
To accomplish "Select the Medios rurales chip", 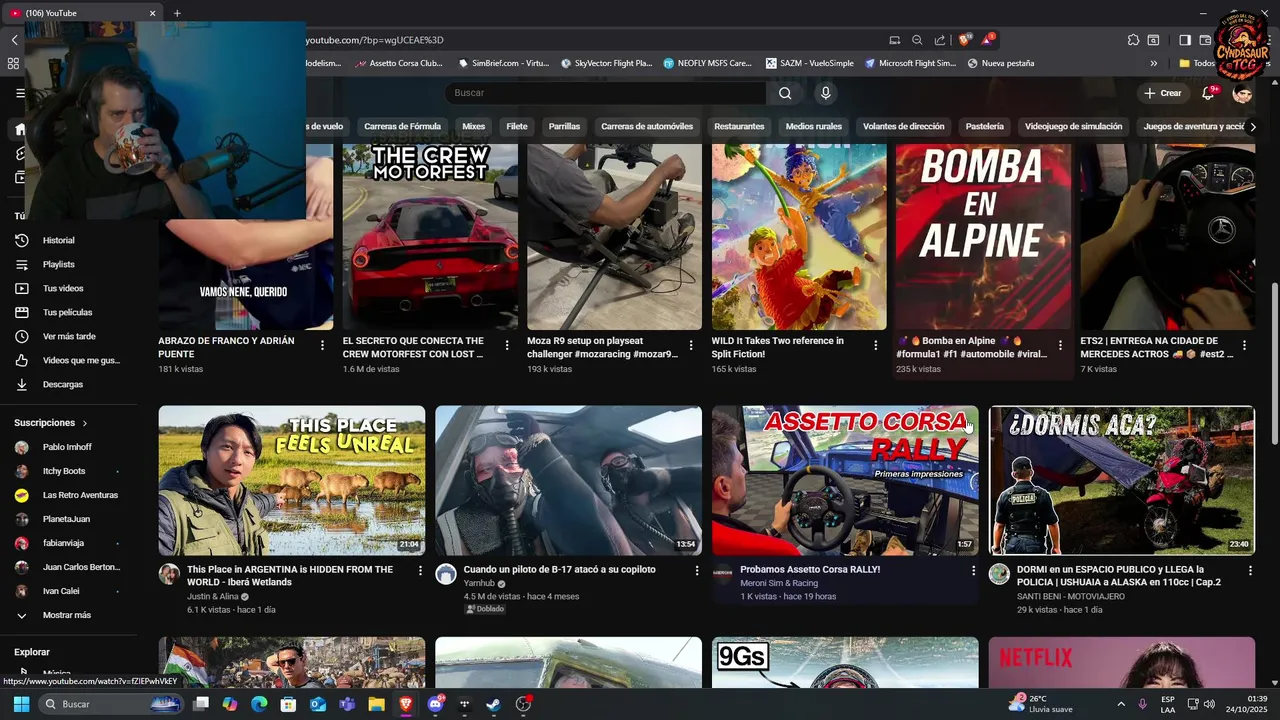I will click(813, 127).
